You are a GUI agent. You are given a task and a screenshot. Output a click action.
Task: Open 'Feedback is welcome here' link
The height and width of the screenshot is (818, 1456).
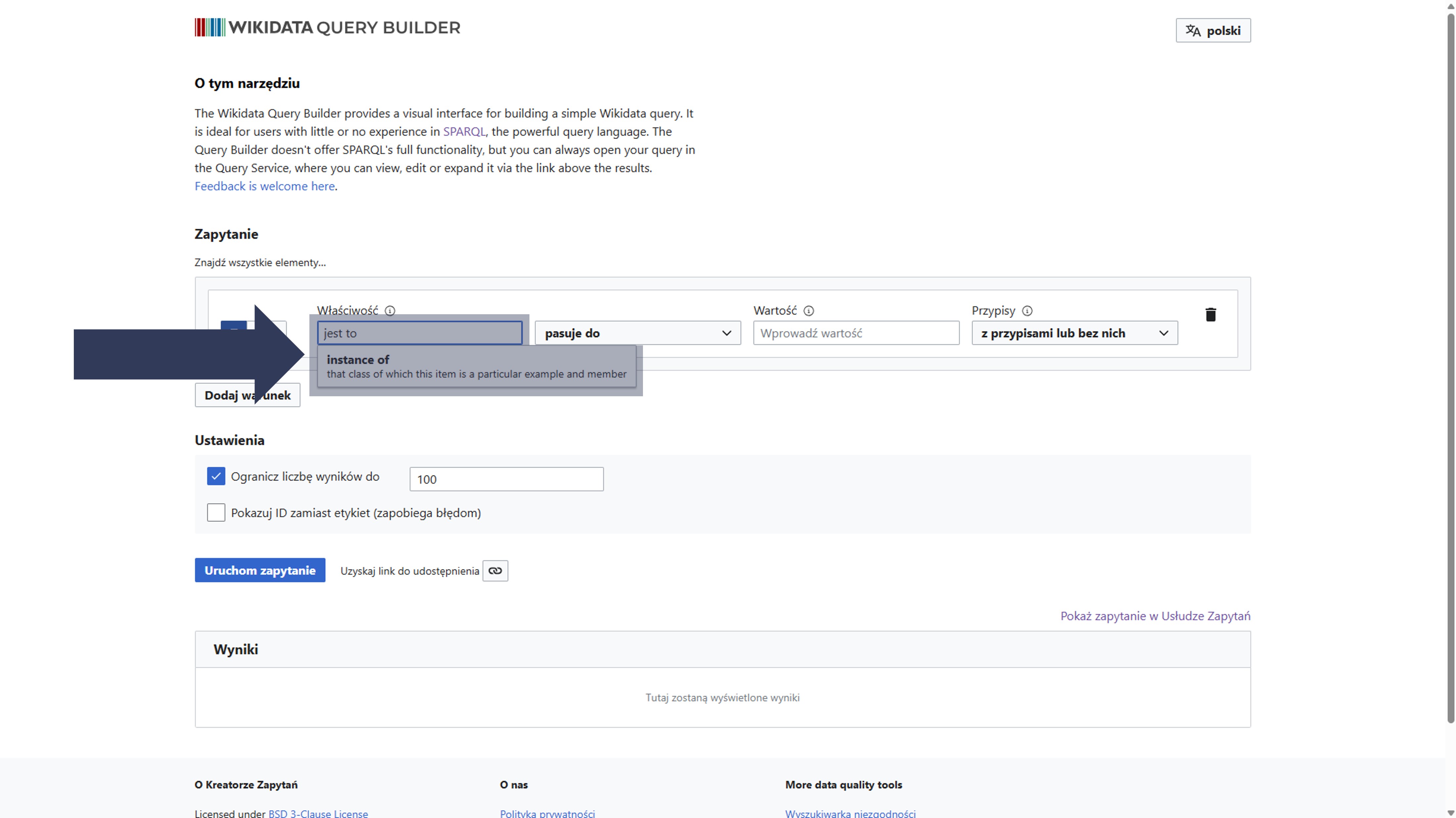coord(264,186)
